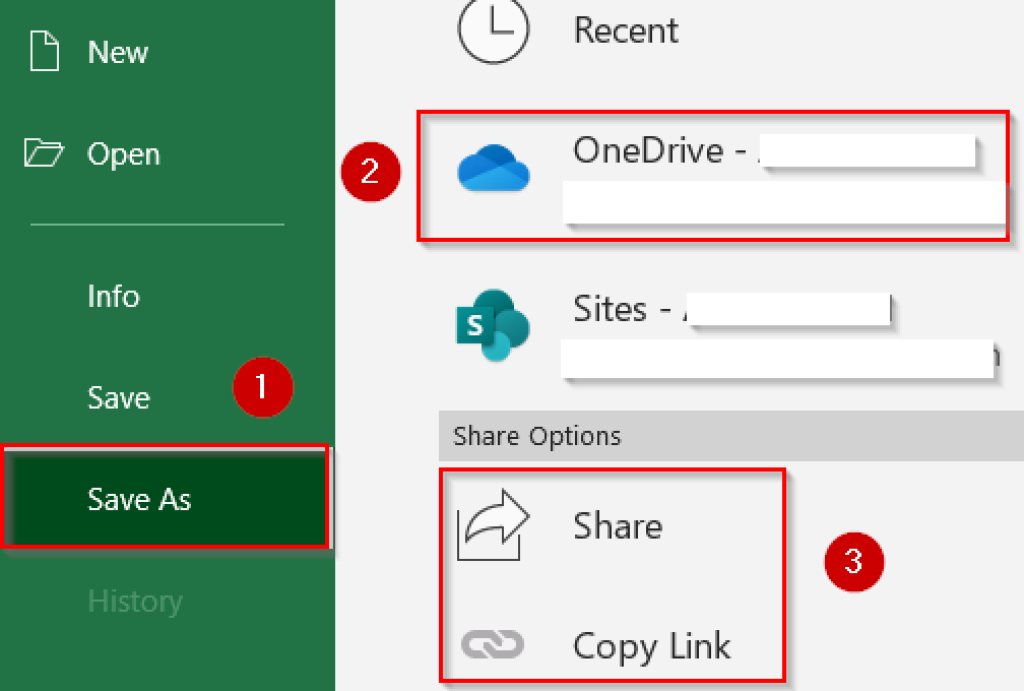This screenshot has height=691, width=1024.
Task: Click the Open folder icon
Action: [42, 154]
